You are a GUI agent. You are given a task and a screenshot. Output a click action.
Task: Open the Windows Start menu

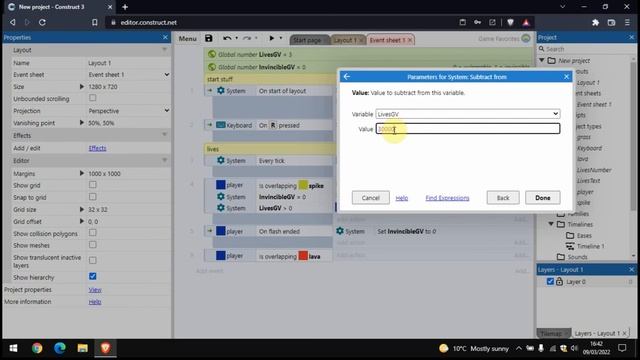(x=13, y=348)
